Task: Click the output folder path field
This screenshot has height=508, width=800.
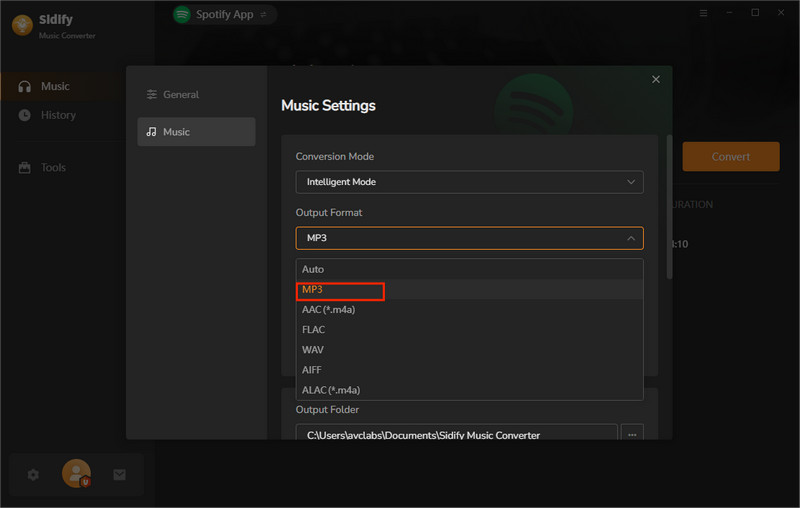Action: [x=457, y=432]
